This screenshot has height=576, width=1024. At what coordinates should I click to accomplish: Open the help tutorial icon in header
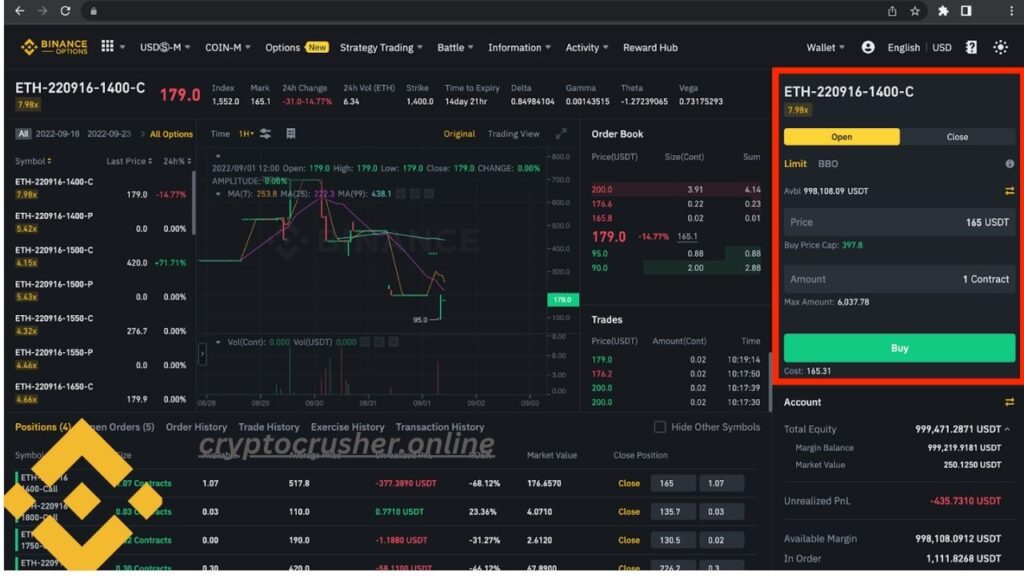point(971,47)
